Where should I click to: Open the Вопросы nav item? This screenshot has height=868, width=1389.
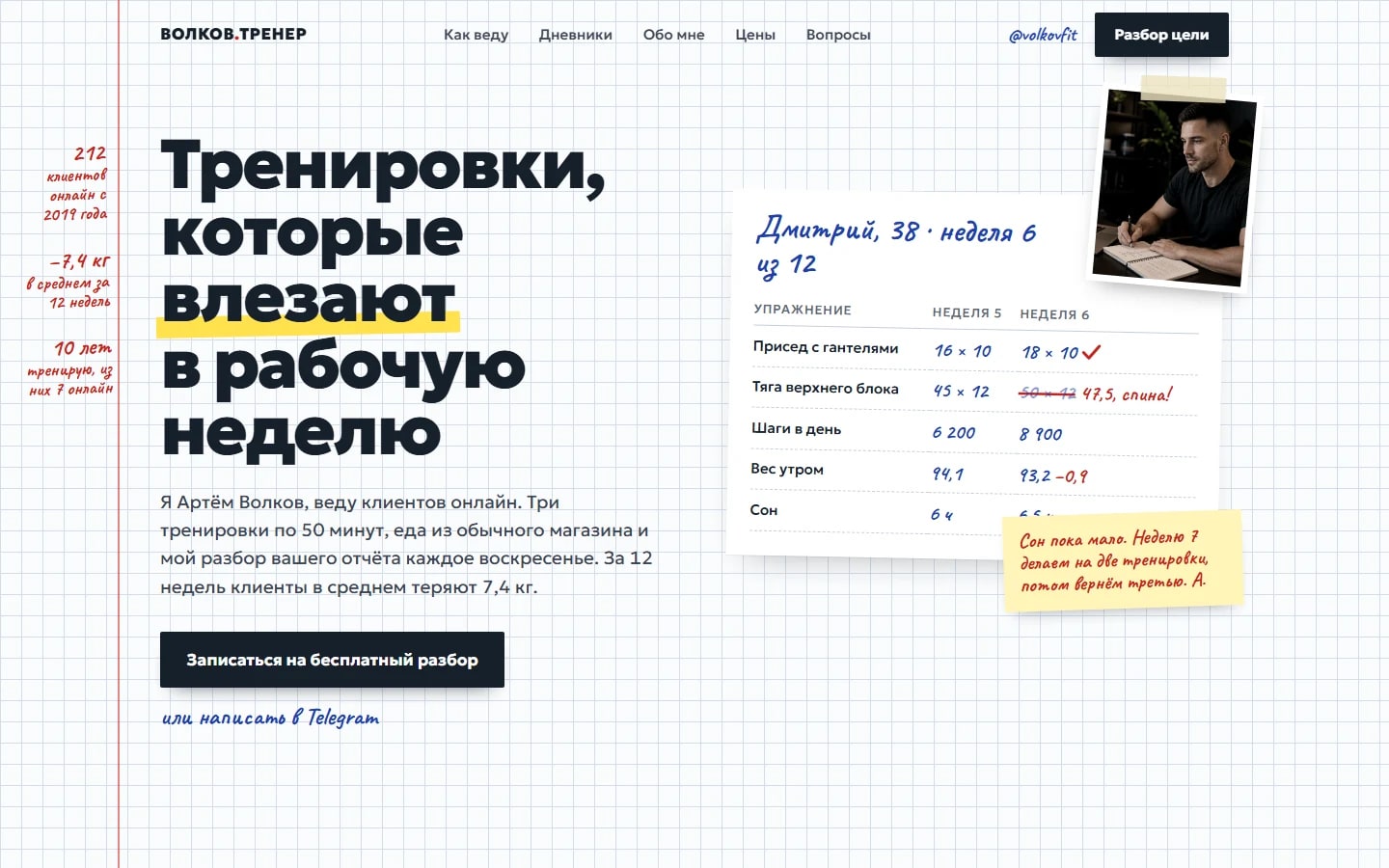click(838, 35)
